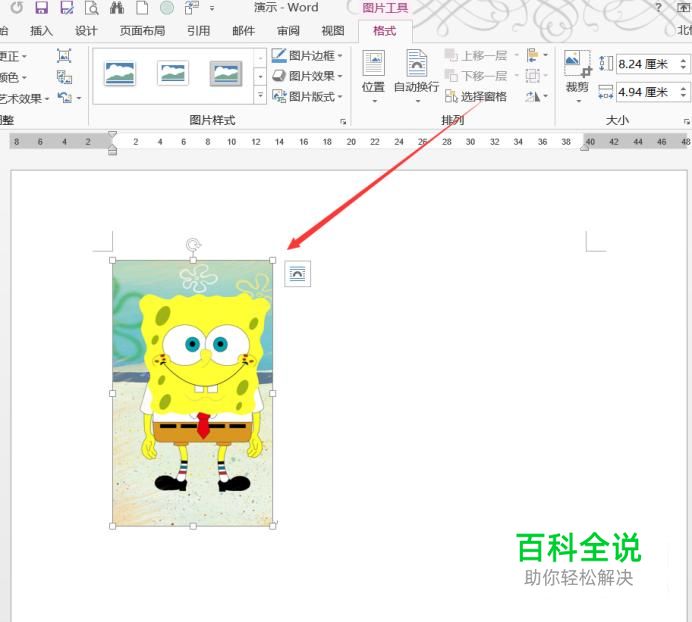Open the 位置 position menu
This screenshot has width=692, height=622.
point(373,76)
